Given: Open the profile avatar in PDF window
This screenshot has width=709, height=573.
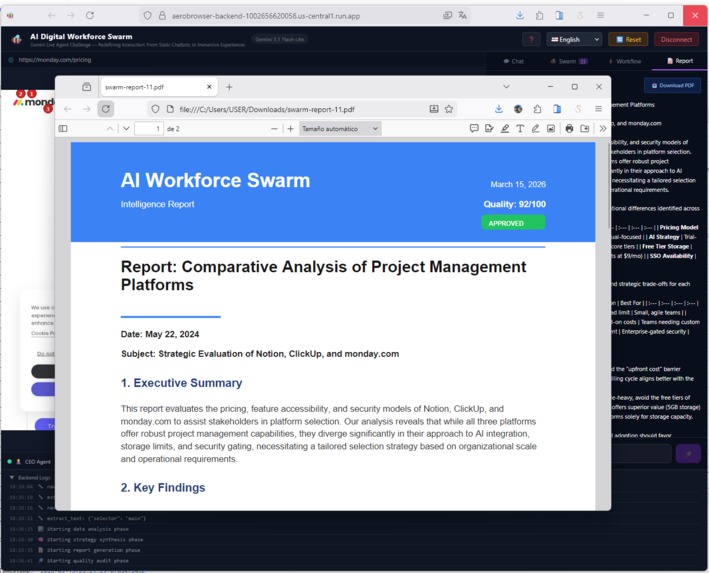Looking at the screenshot, I should (x=518, y=109).
